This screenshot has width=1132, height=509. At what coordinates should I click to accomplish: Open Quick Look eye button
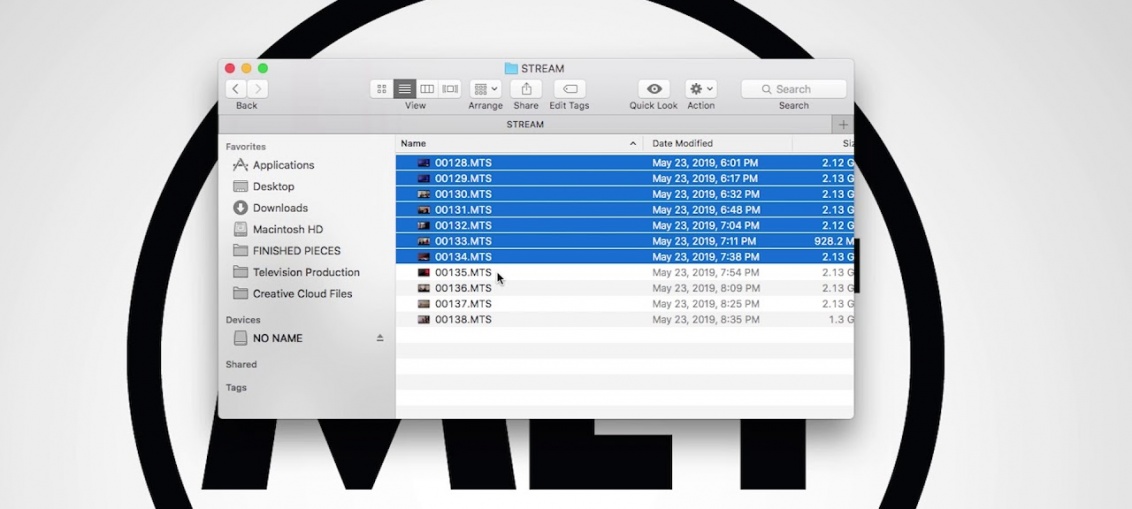pyautogui.click(x=653, y=89)
